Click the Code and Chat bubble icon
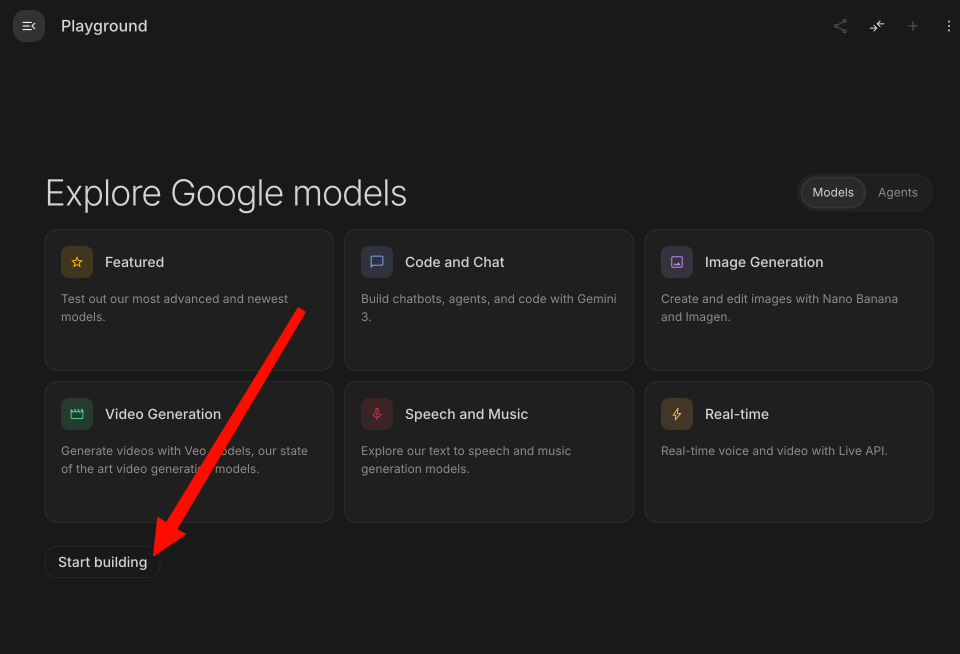Viewport: 960px width, 654px height. tap(377, 262)
